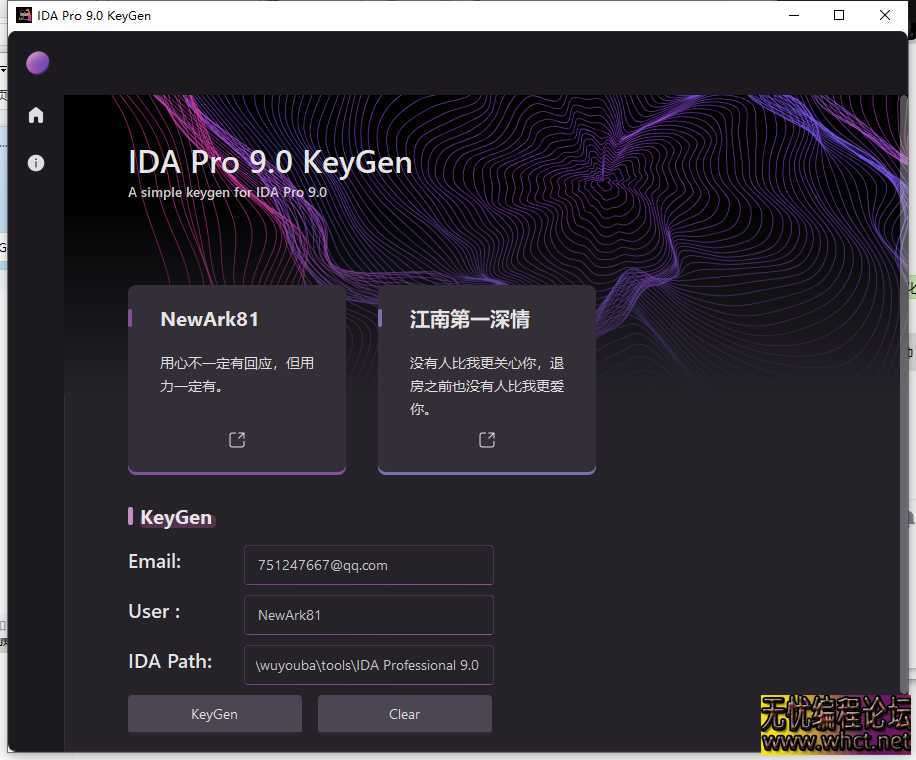Click the IDA Path field to edit the path
Screen dimensions: 916x760
click(x=368, y=665)
